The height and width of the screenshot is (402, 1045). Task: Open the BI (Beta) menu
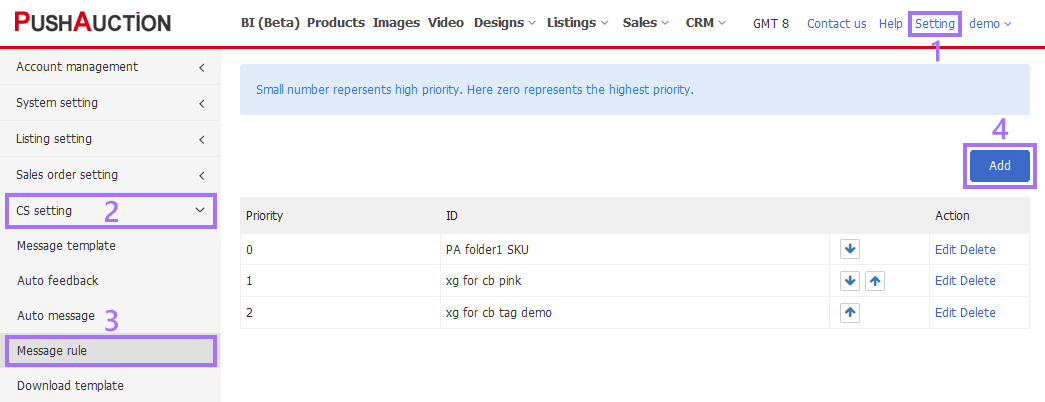click(x=270, y=23)
